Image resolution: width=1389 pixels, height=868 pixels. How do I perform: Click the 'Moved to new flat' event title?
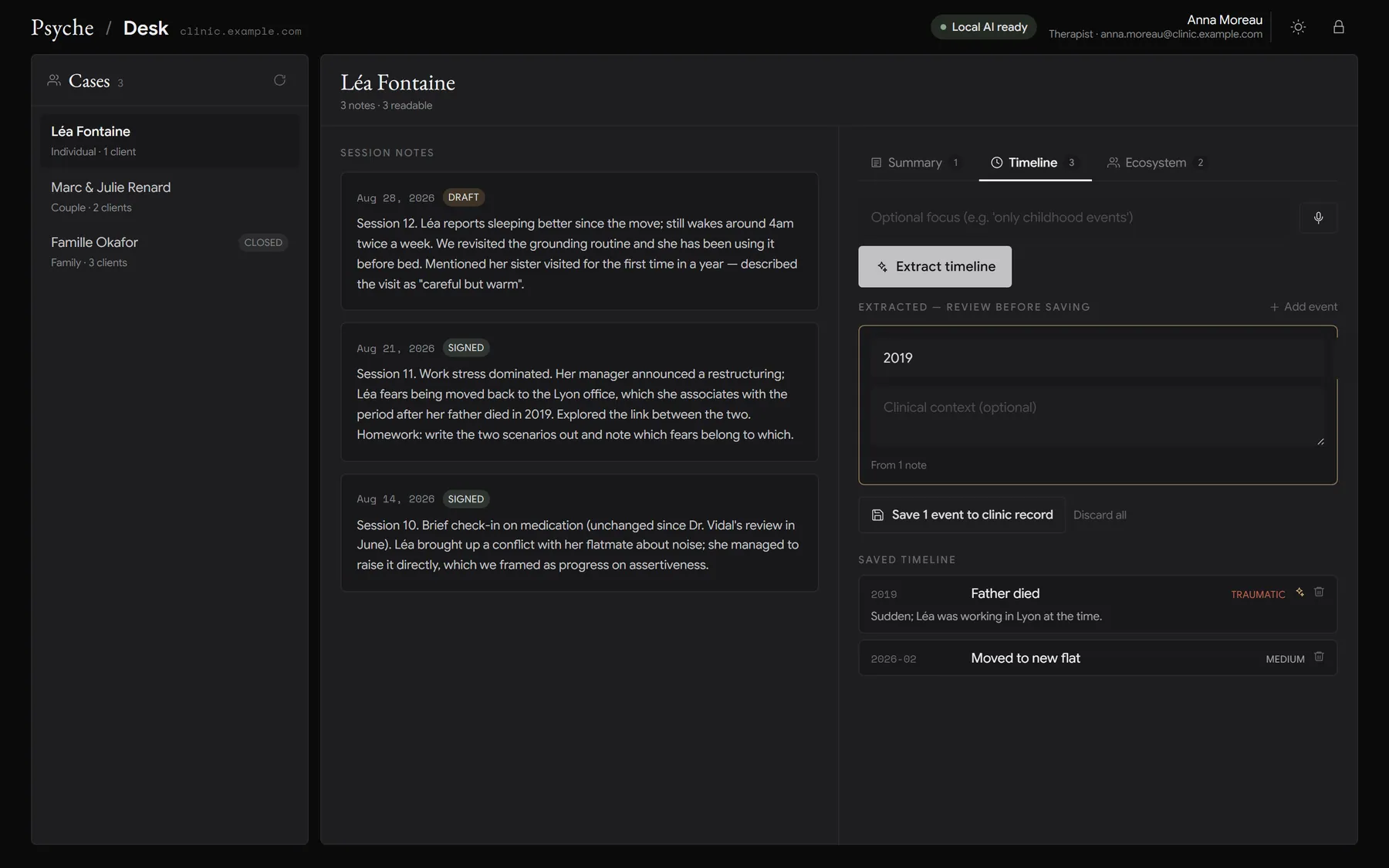pos(1025,658)
